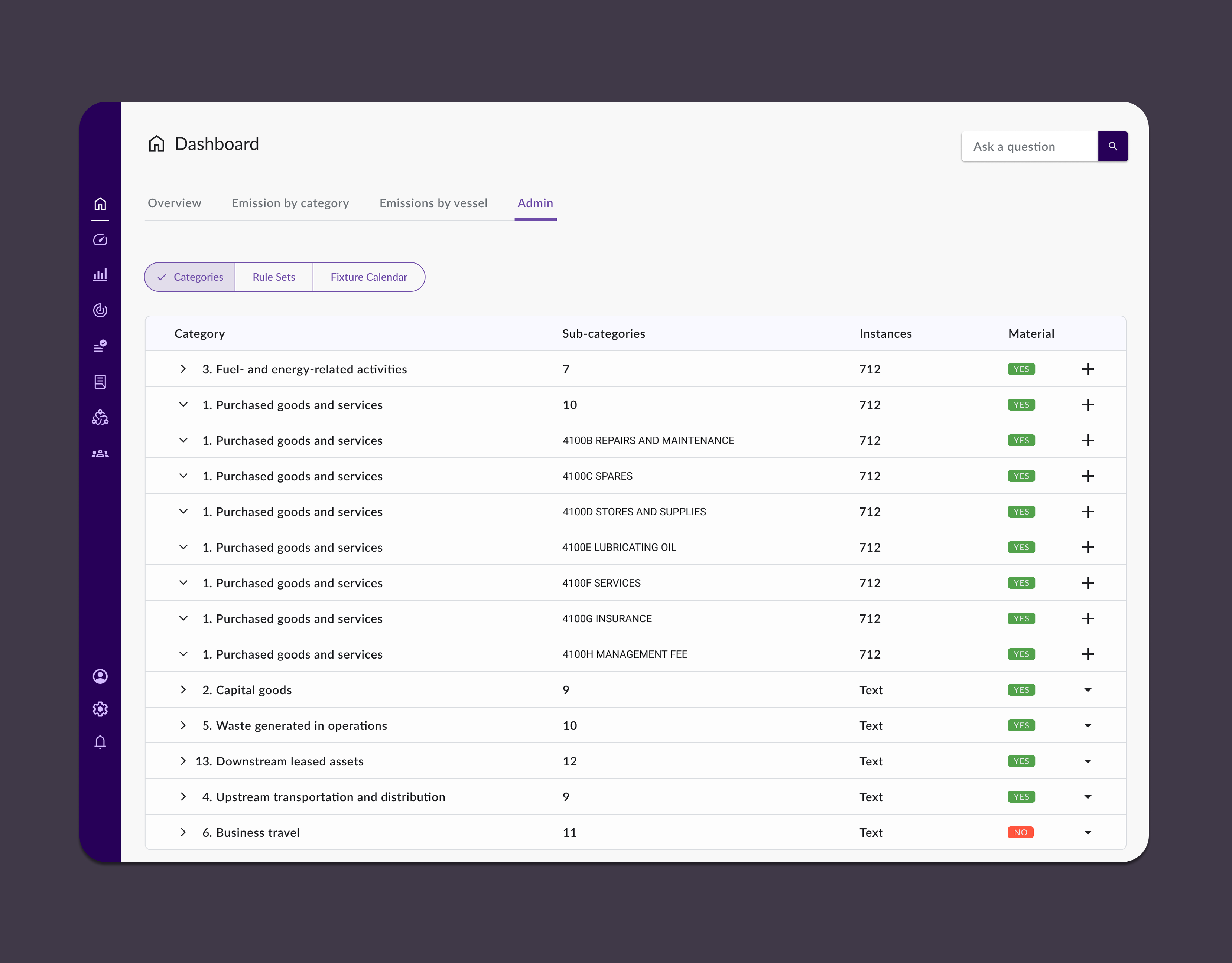Switch to the Rule Sets segment
The width and height of the screenshot is (1232, 963).
pyautogui.click(x=274, y=277)
